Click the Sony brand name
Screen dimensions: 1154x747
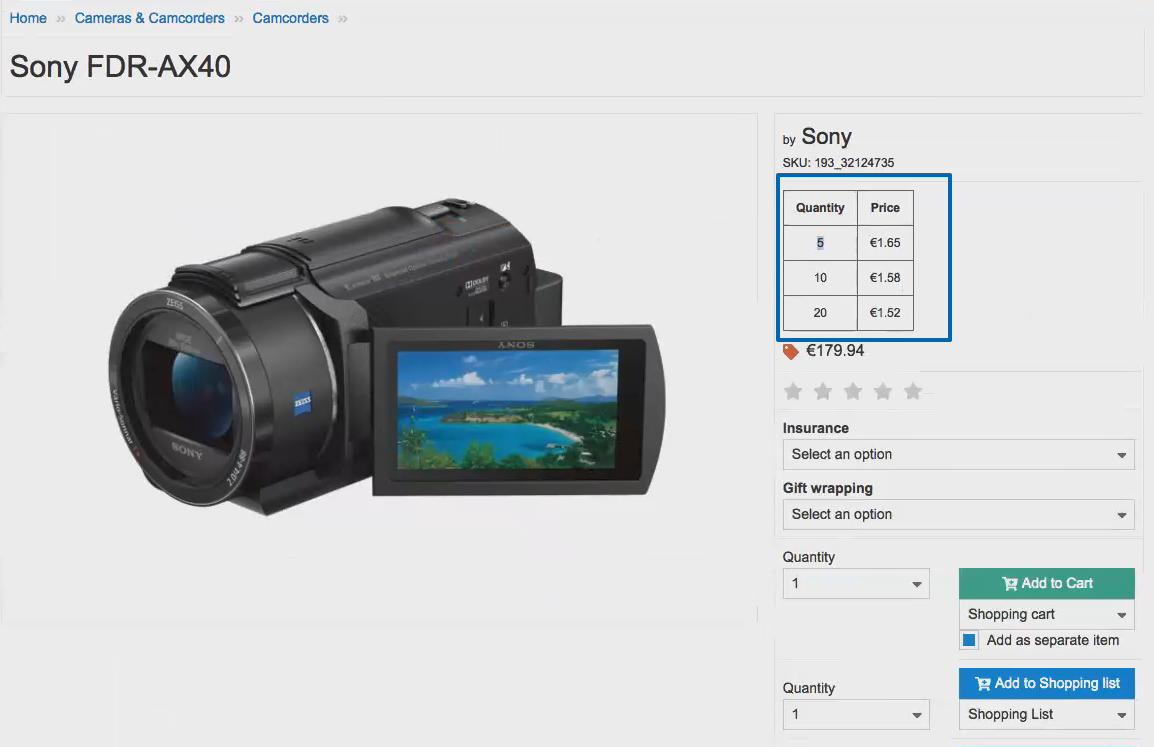pos(826,136)
